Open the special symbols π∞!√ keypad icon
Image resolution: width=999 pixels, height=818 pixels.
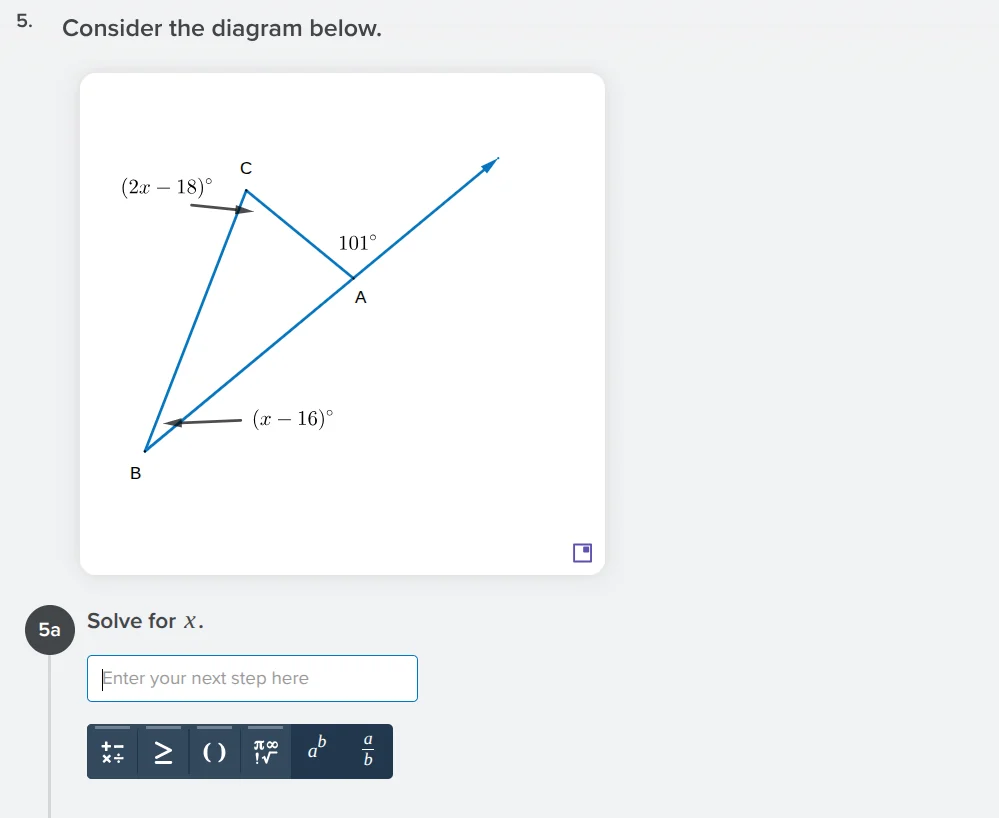click(x=263, y=751)
